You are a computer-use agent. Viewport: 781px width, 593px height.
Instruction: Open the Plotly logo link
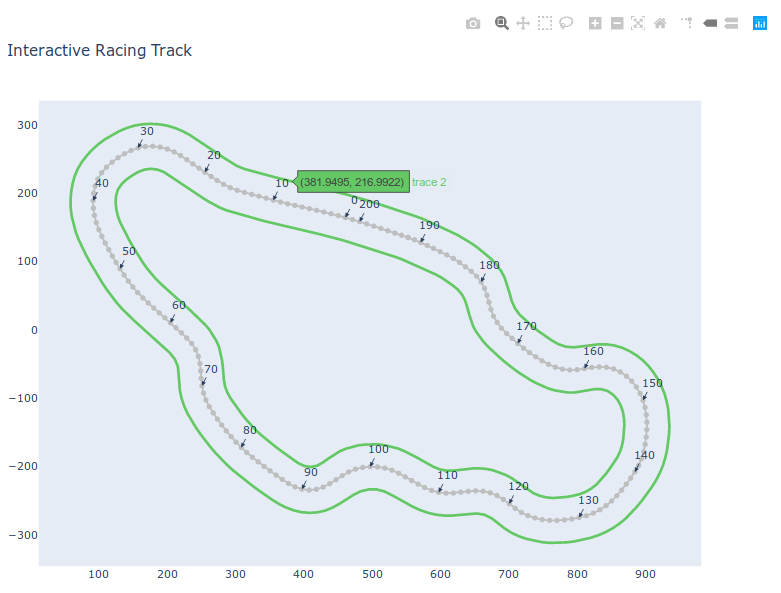click(759, 23)
